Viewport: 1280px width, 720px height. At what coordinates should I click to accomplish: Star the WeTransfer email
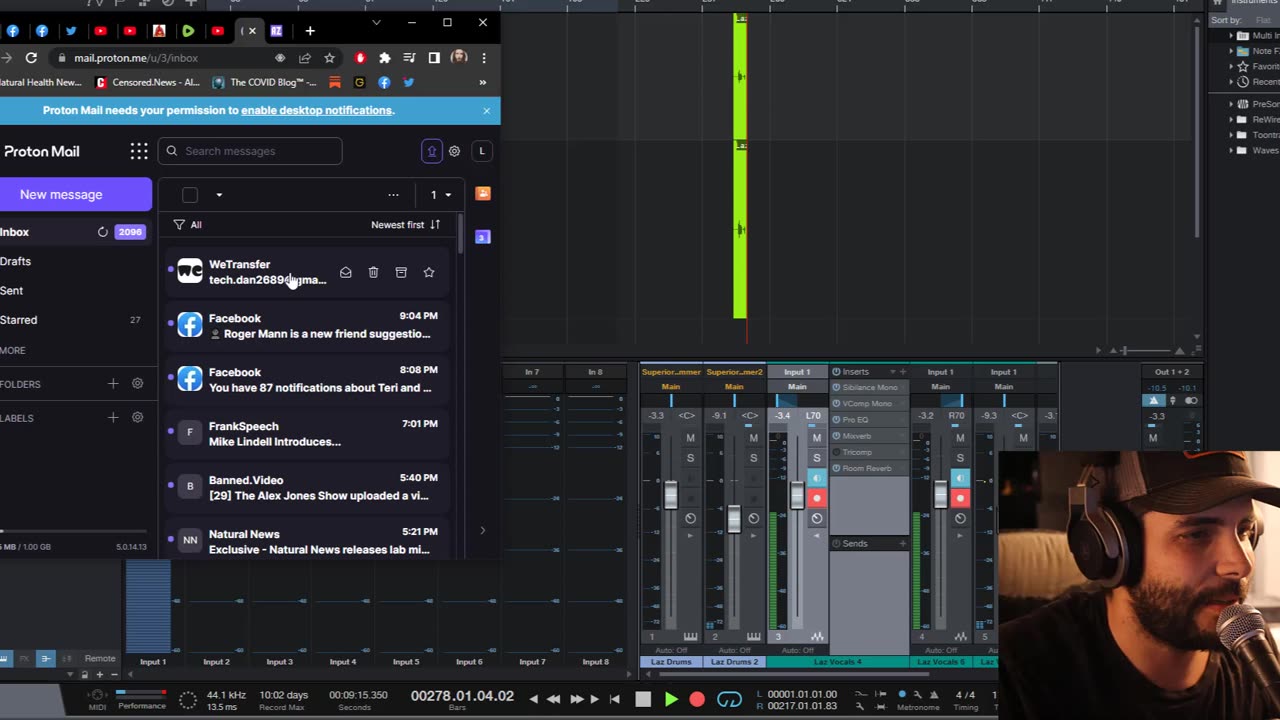point(429,272)
